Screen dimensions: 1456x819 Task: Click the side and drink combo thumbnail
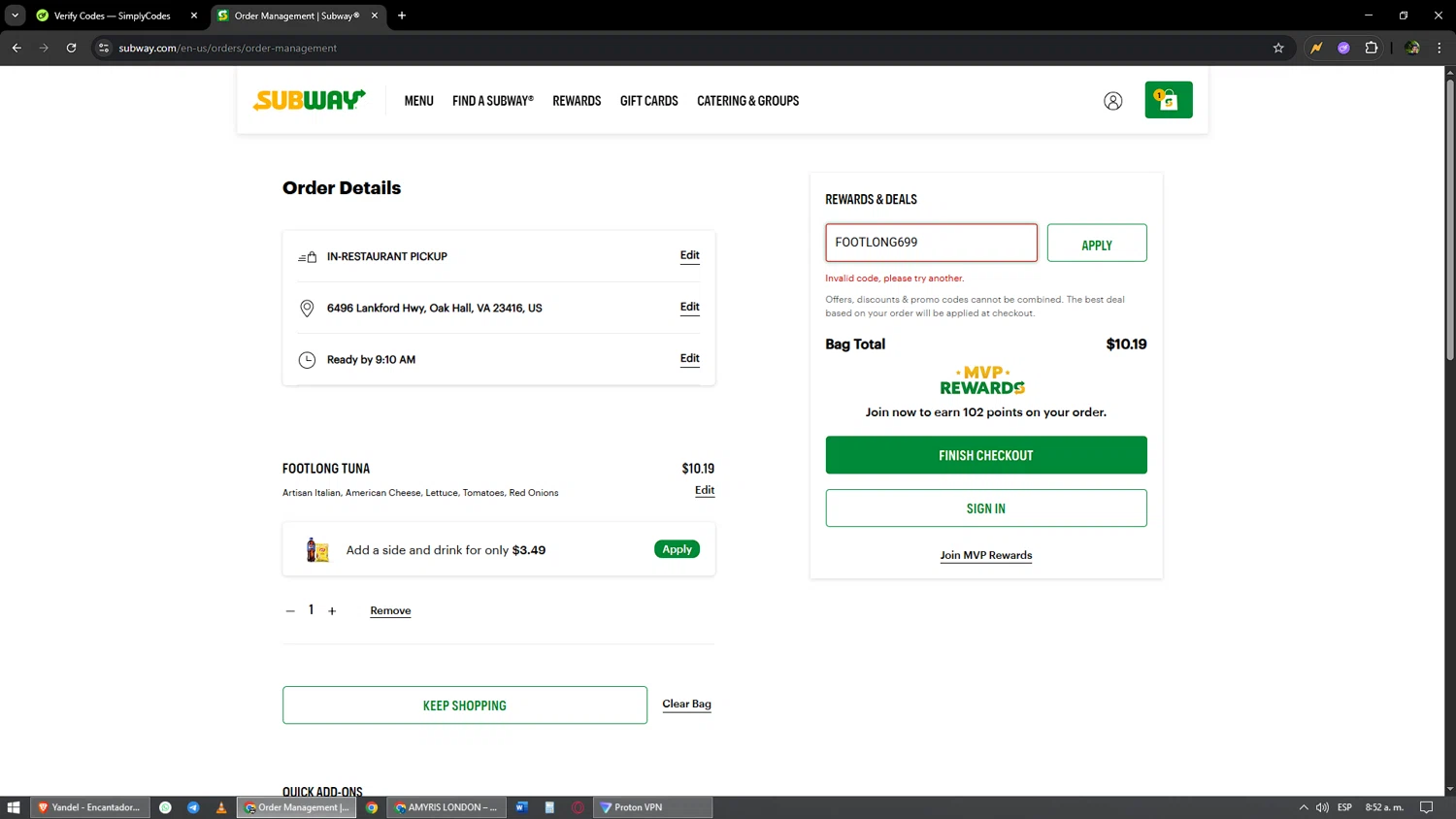[317, 550]
